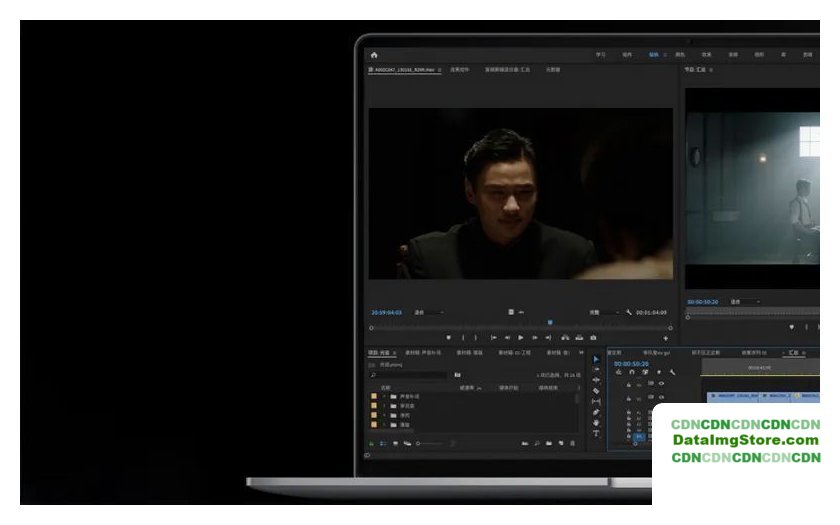Expand the second bin folder row

[x=384, y=406]
